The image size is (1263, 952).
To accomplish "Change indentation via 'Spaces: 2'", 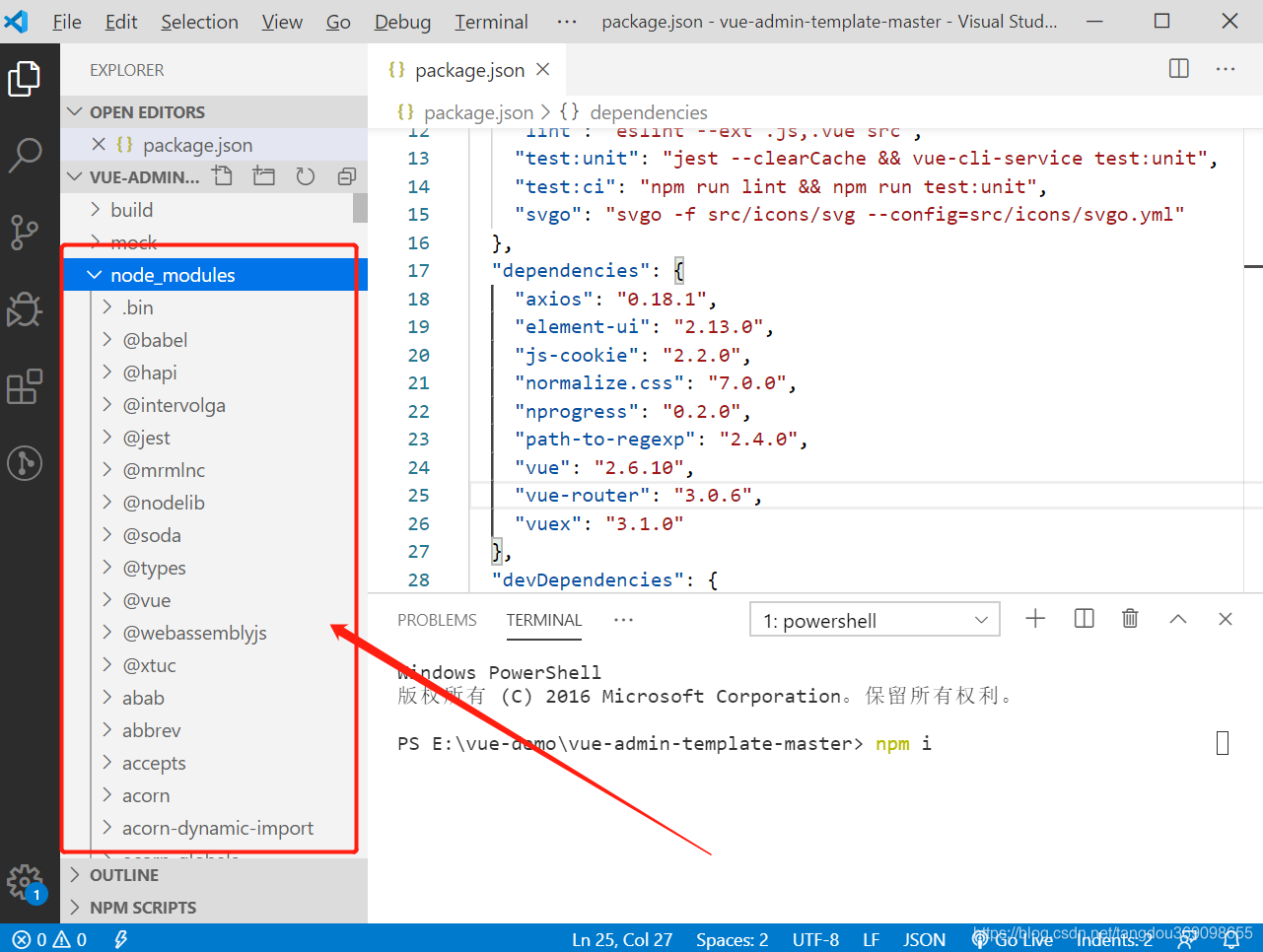I will [x=732, y=939].
